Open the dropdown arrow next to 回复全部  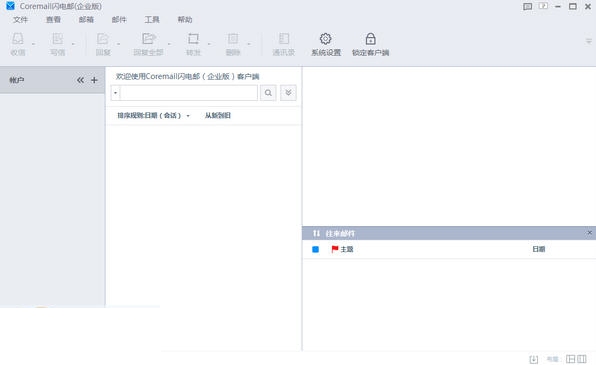point(169,44)
